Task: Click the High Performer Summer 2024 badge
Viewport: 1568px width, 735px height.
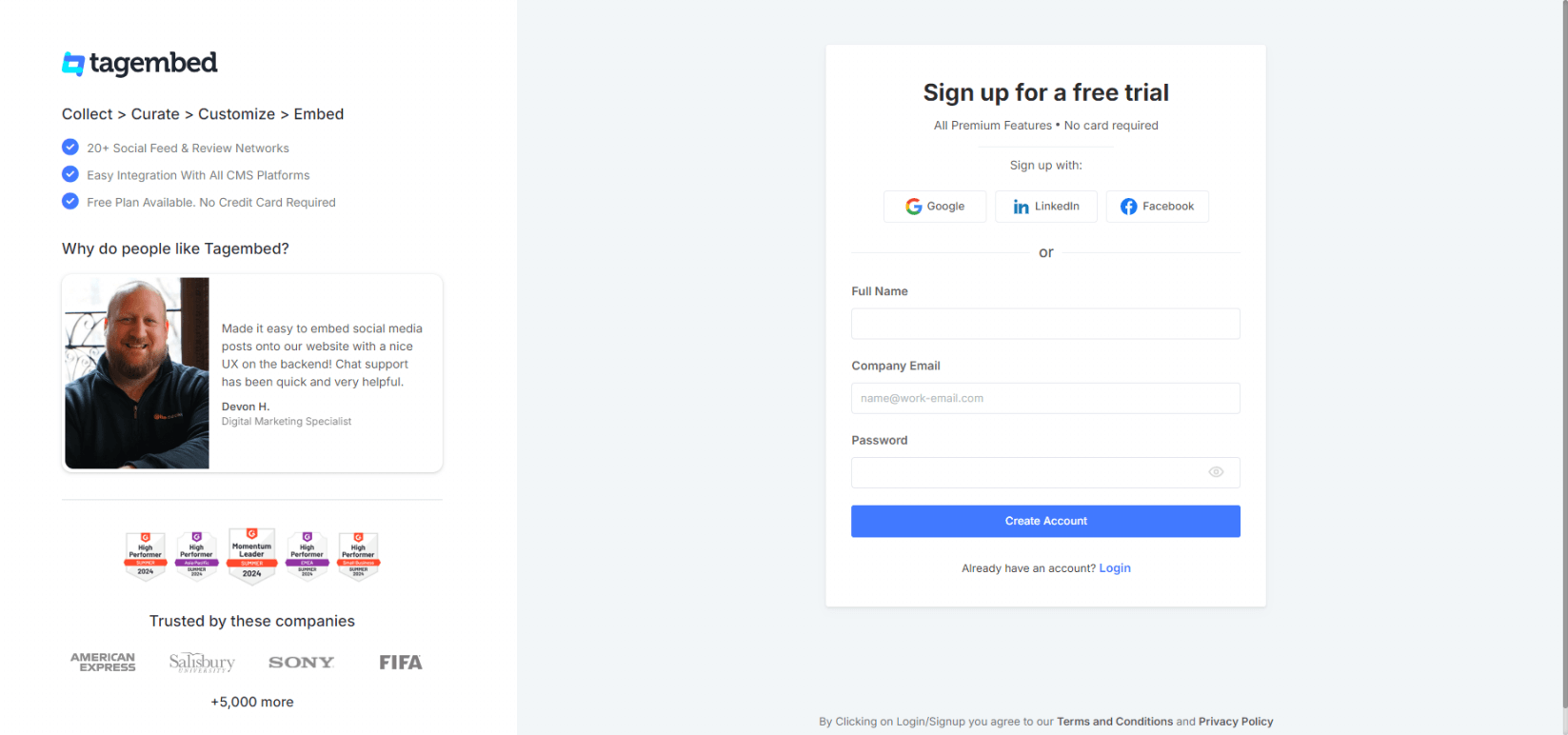Action: coord(145,555)
